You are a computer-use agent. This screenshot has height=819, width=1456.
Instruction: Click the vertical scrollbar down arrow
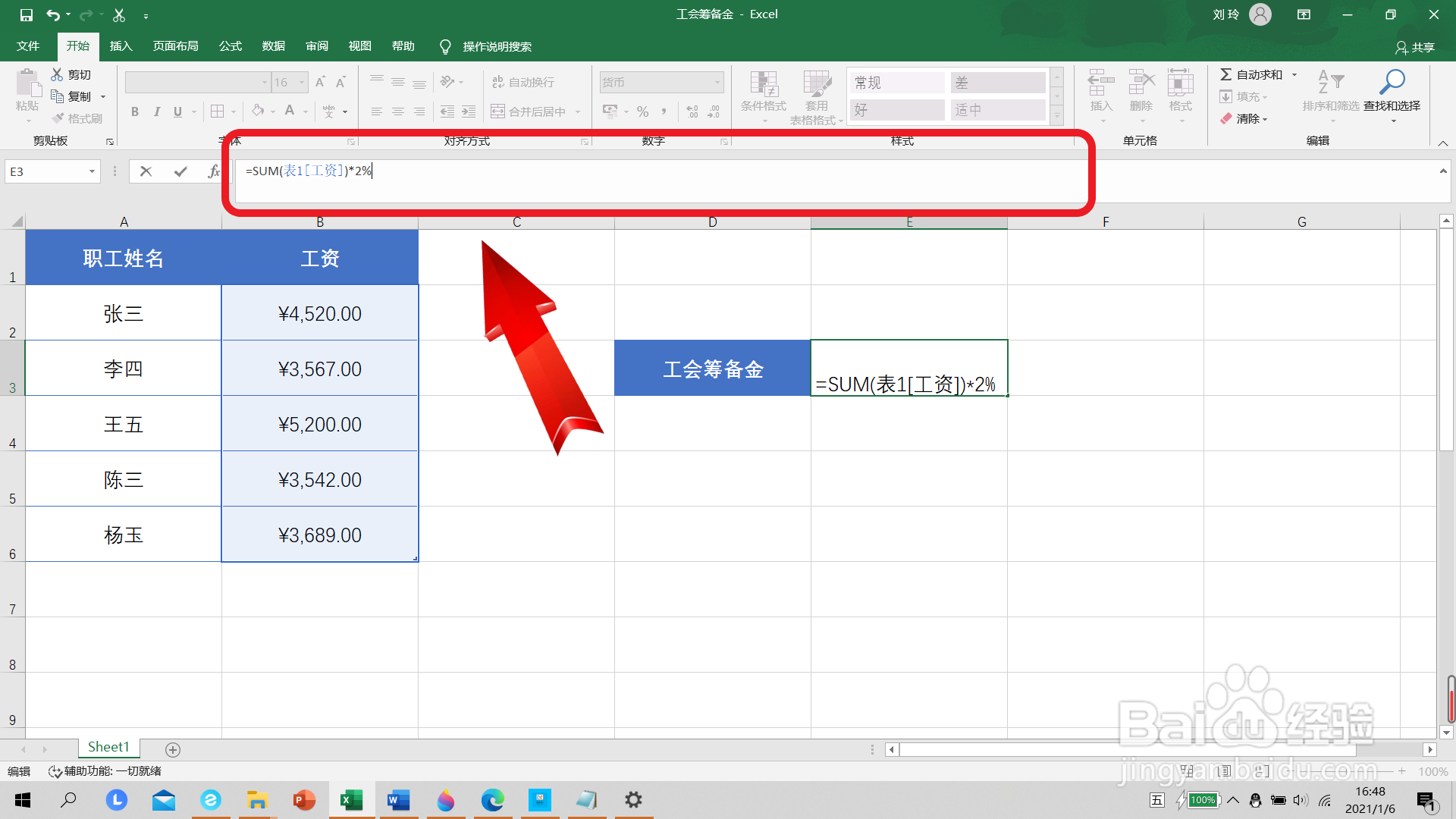(1446, 732)
